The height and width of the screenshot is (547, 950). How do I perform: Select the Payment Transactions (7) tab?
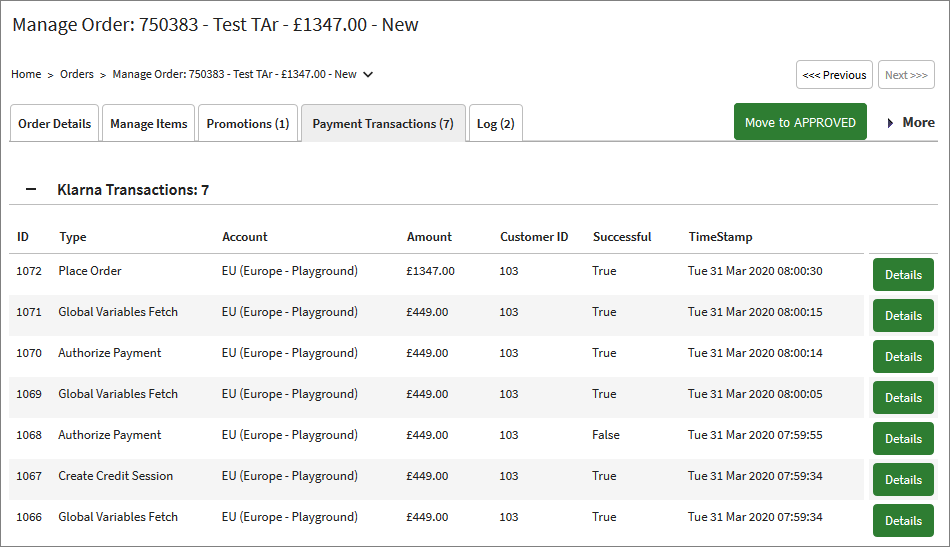383,124
